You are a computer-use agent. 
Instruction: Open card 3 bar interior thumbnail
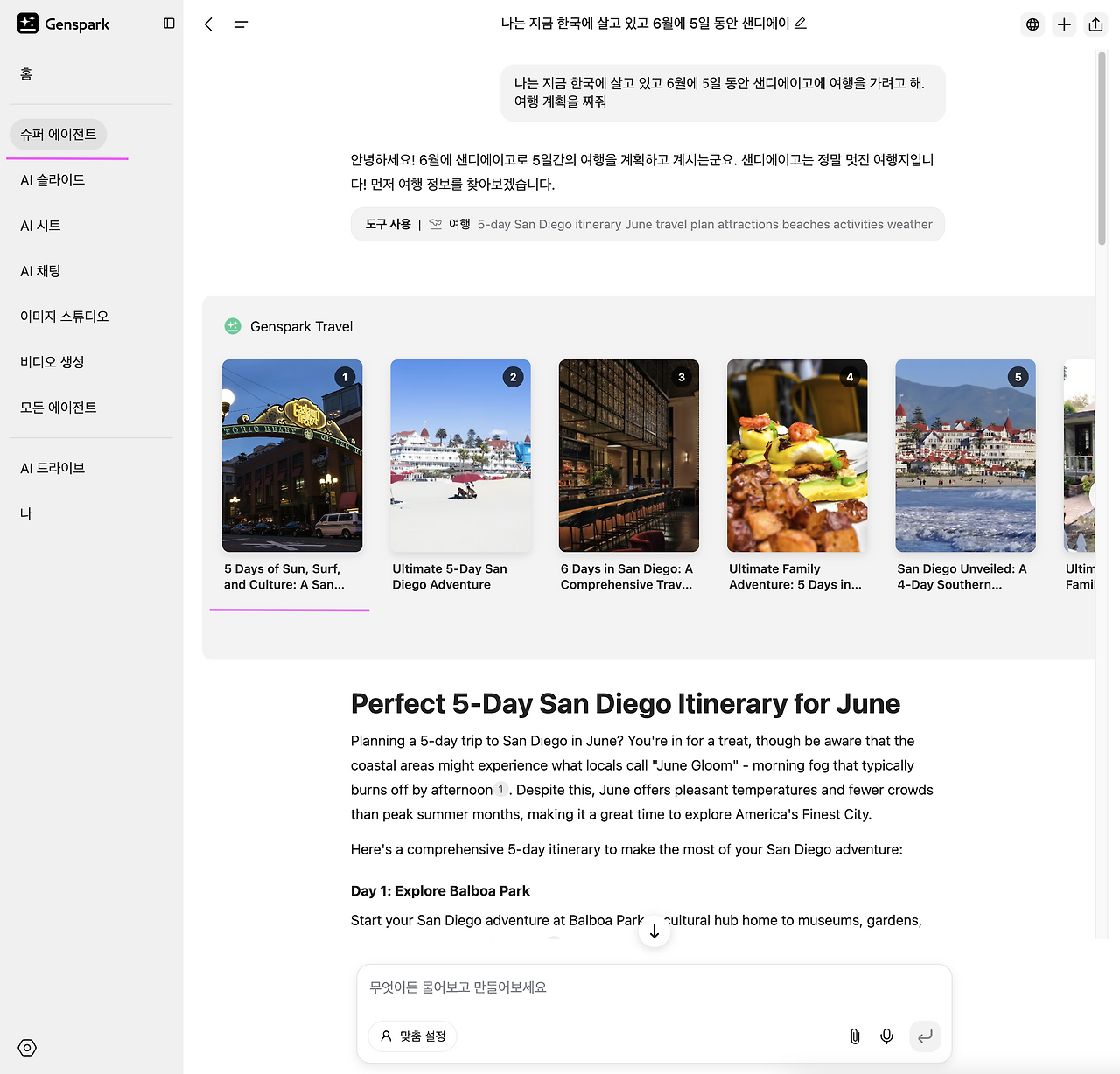629,456
